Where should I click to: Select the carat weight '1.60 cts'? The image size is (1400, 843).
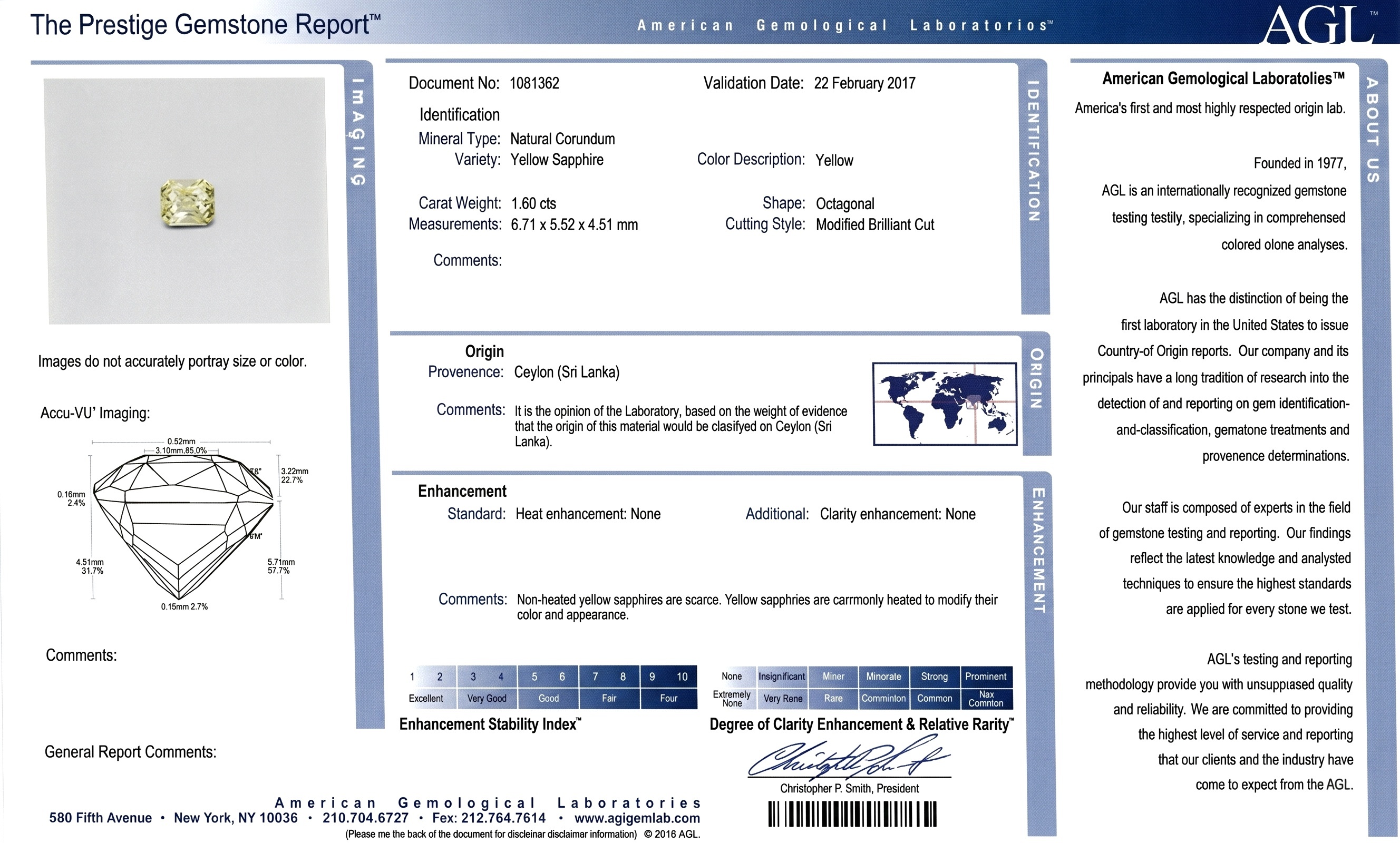click(x=533, y=203)
